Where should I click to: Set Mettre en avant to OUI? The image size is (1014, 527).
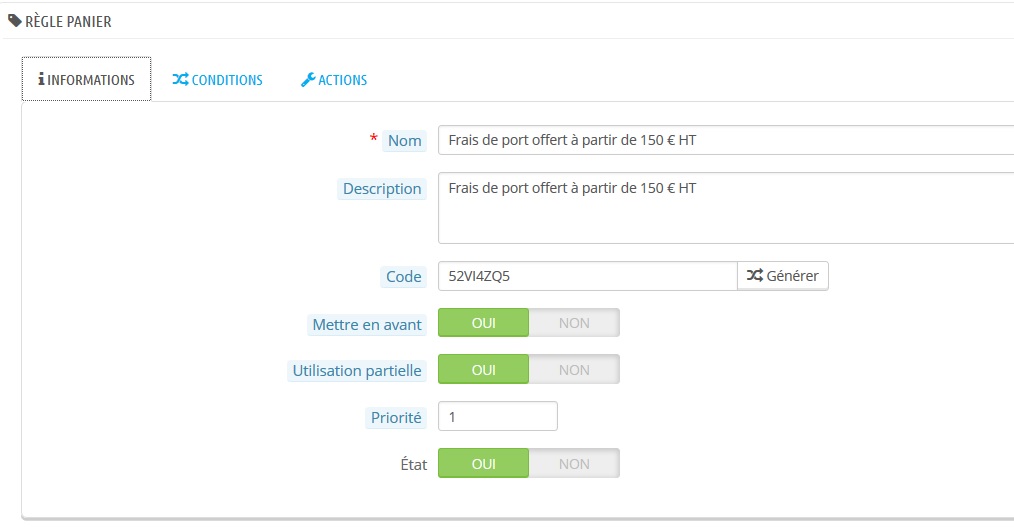pos(484,323)
